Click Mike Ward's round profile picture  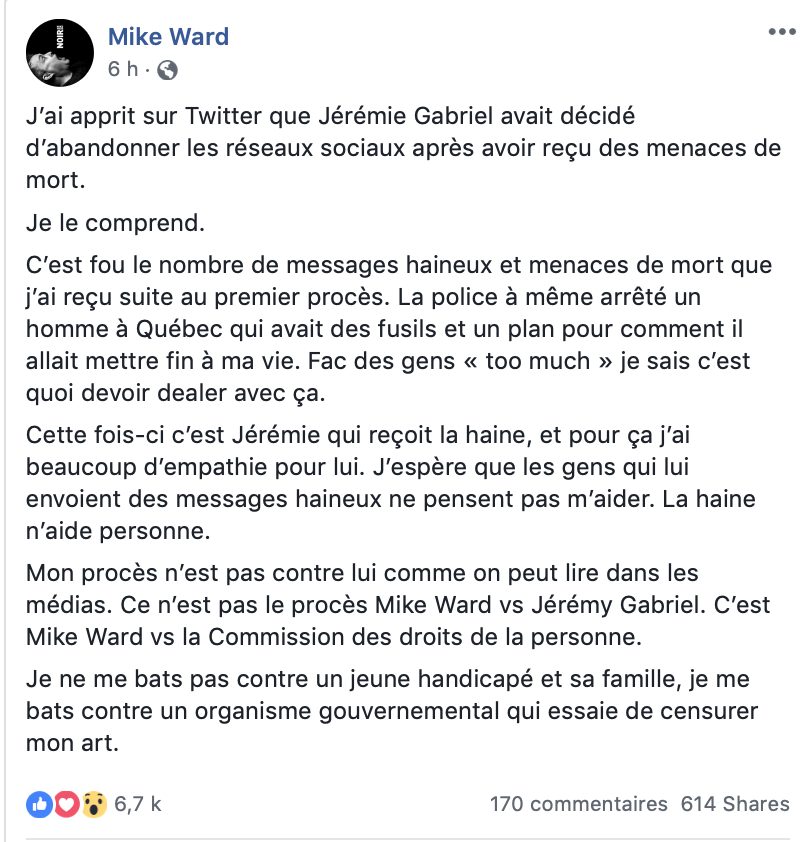click(x=60, y=53)
